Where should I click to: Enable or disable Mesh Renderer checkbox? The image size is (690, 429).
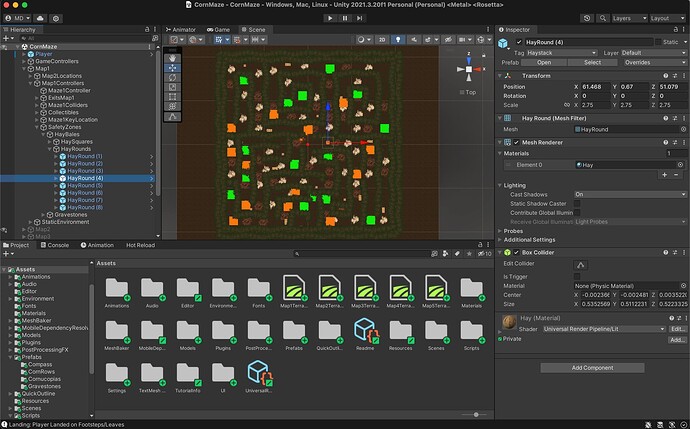[x=516, y=143]
